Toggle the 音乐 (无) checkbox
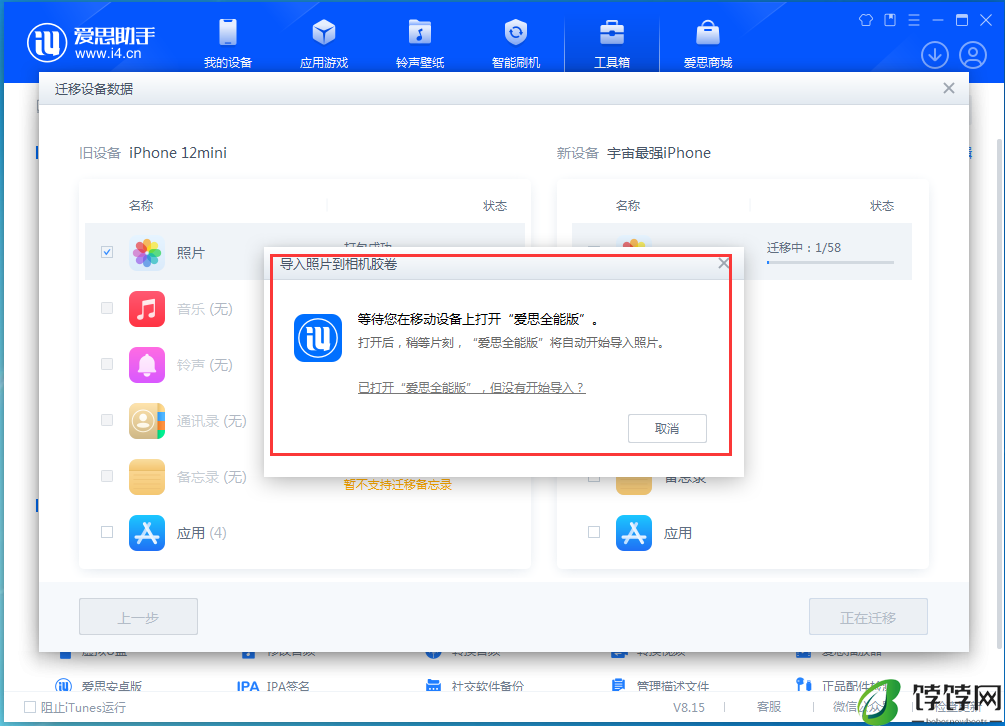Screen dimensions: 1005x726 [x=107, y=308]
